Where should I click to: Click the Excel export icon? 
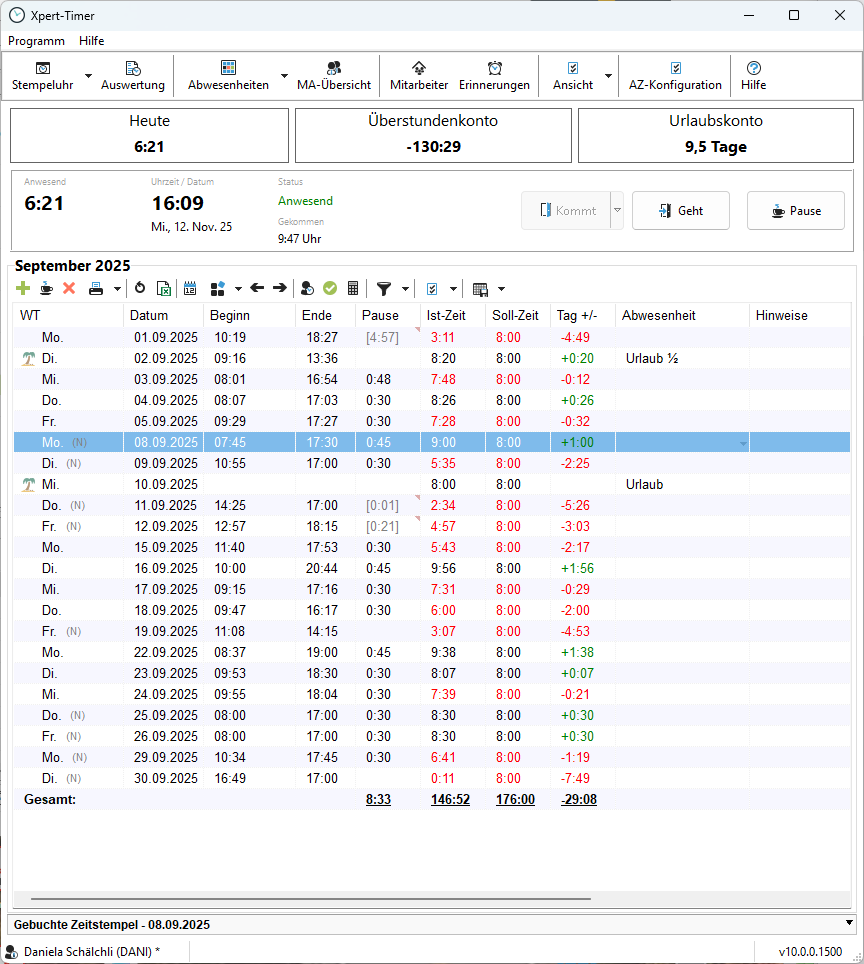point(164,288)
